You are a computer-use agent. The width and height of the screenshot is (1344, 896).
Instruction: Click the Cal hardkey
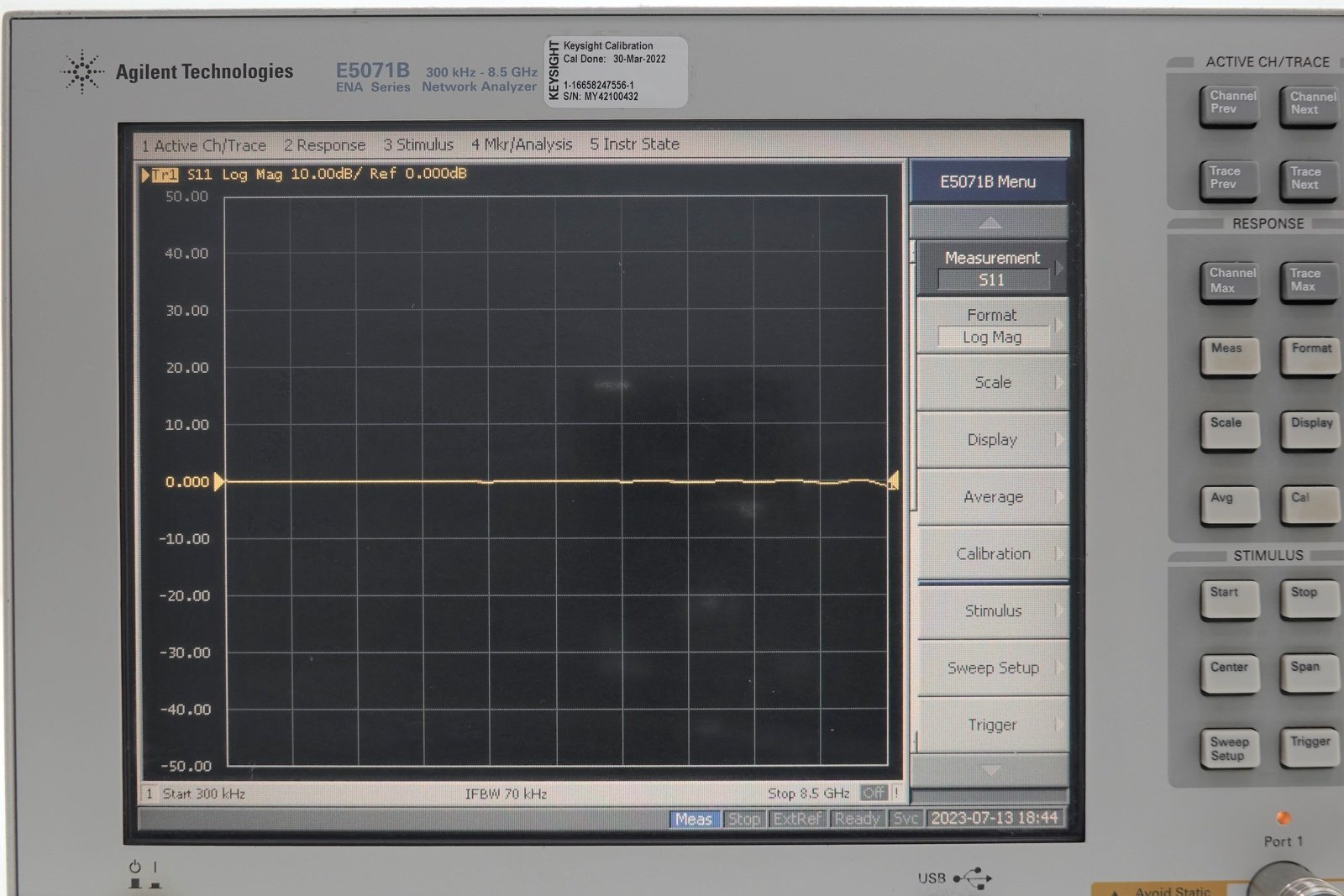pyautogui.click(x=1310, y=507)
